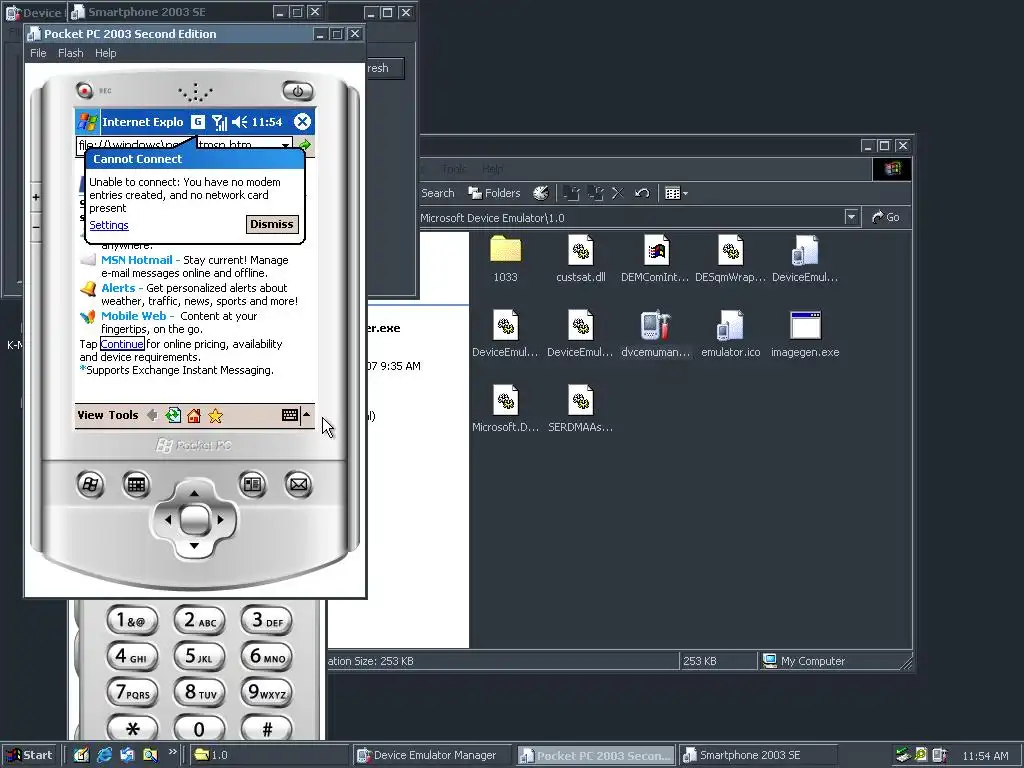Open the address bar dropdown in Pocket IE

pos(285,144)
